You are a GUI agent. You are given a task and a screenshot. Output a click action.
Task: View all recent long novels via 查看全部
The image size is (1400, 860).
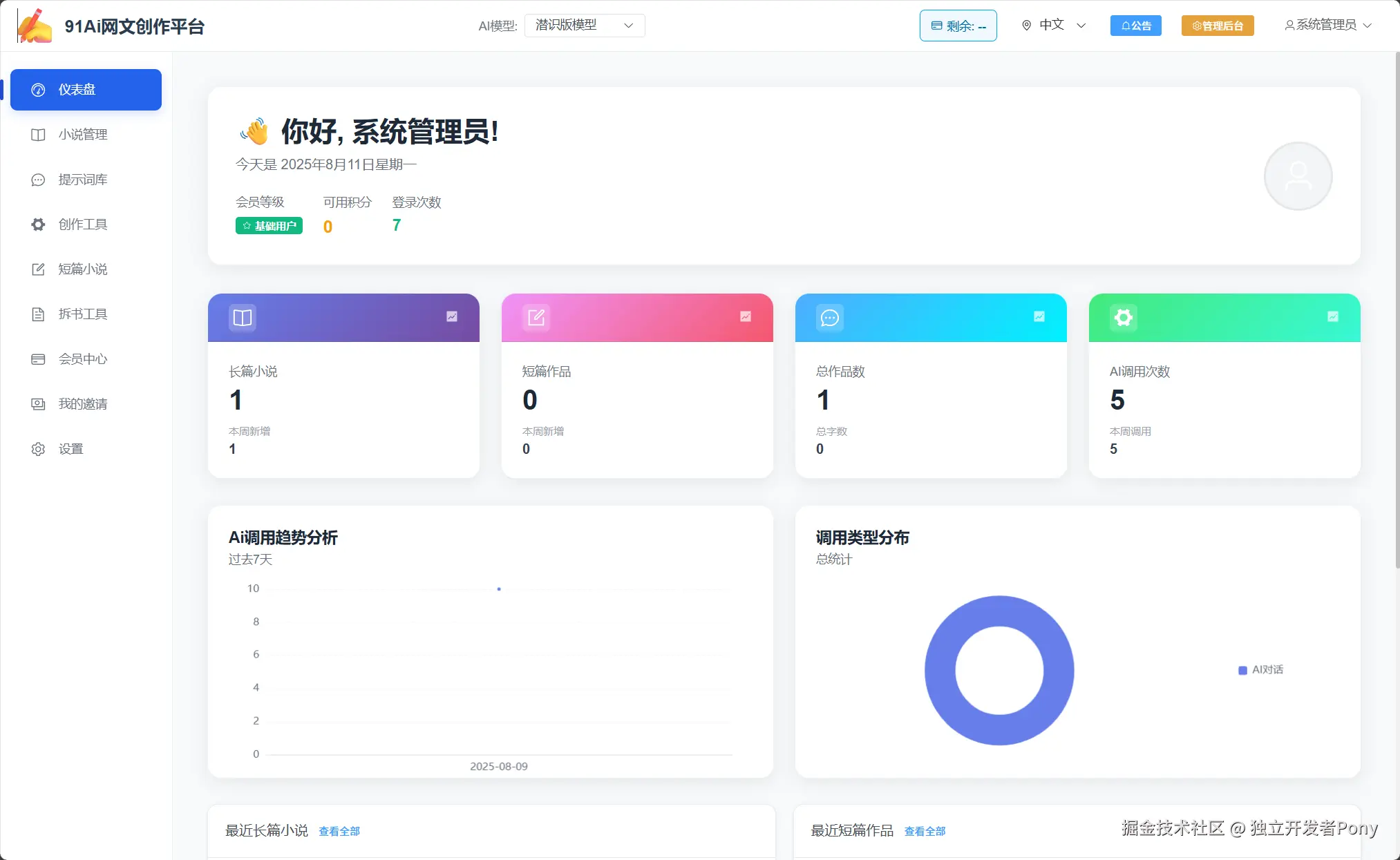(339, 831)
